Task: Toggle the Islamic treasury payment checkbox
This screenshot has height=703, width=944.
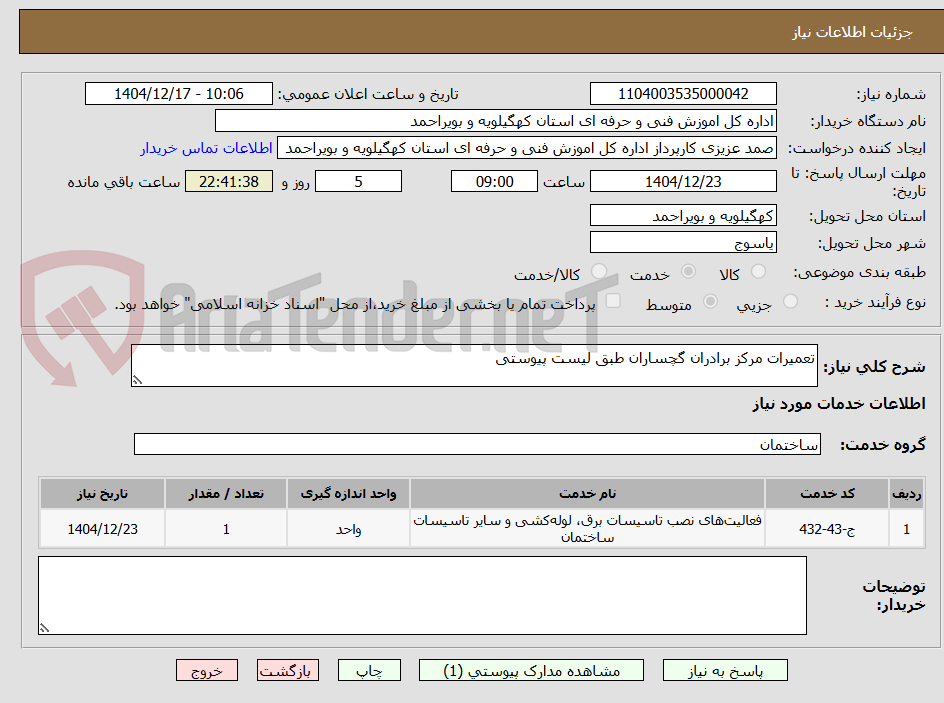Action: [x=613, y=300]
